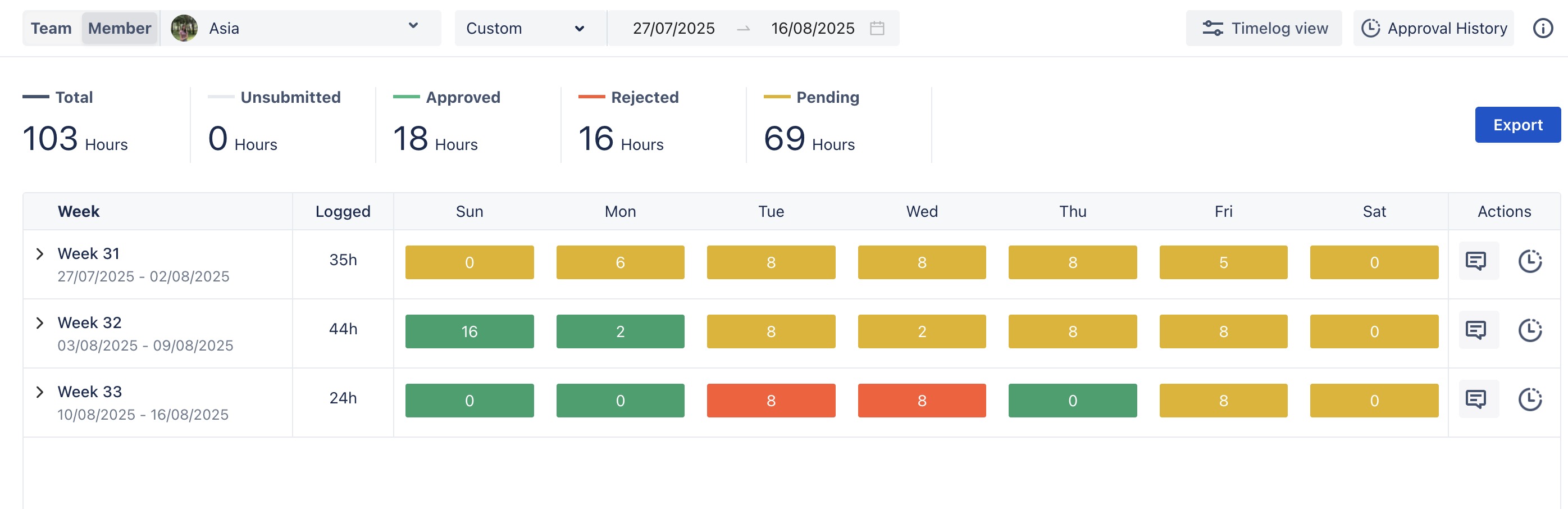The height and width of the screenshot is (509, 1568).
Task: Click the info icon in top right
Action: 1542,28
